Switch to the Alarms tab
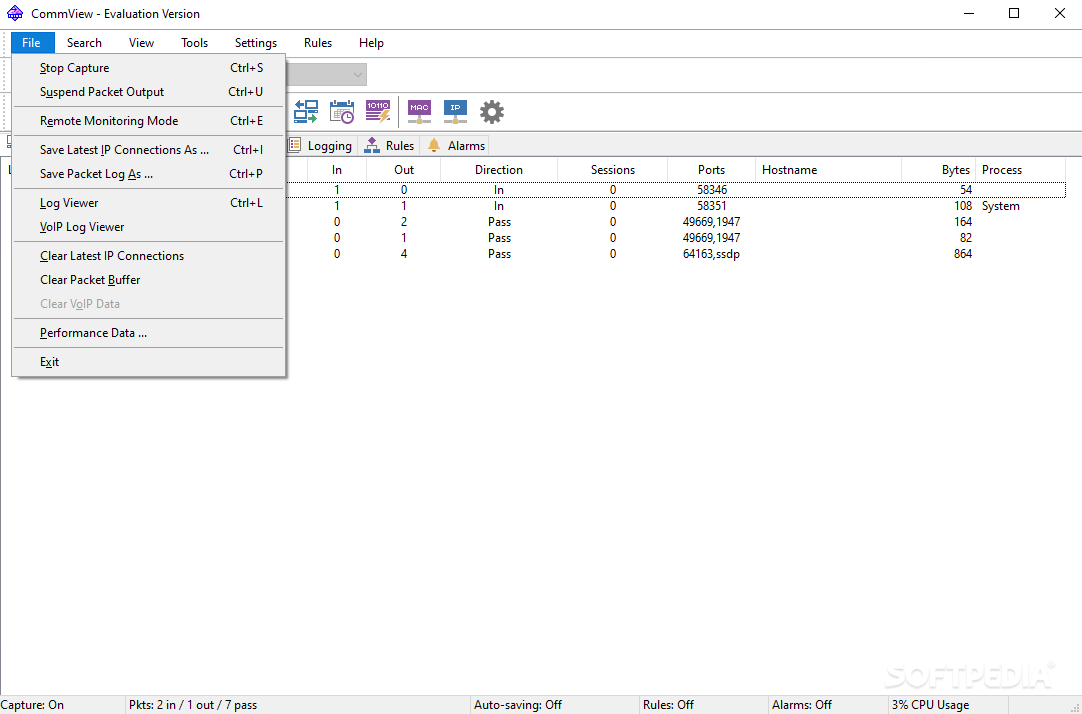Screen dimensions: 1082x714 point(455,146)
